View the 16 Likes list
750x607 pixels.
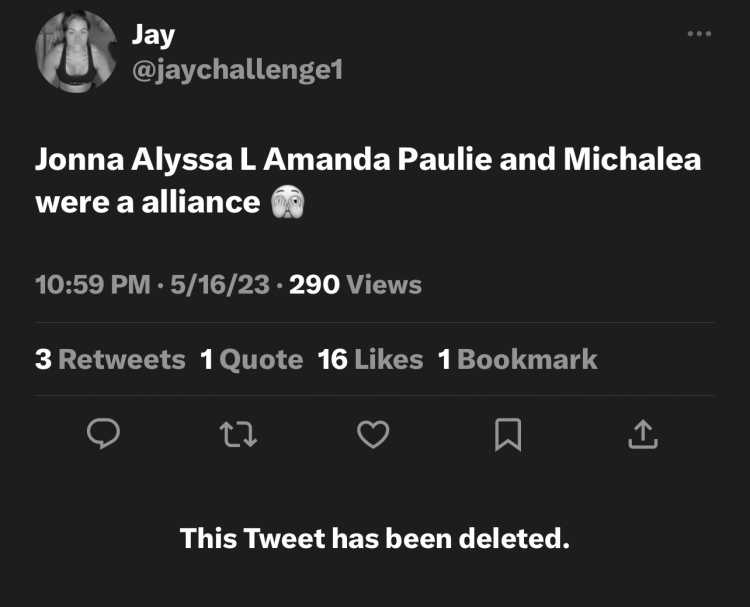click(370, 359)
